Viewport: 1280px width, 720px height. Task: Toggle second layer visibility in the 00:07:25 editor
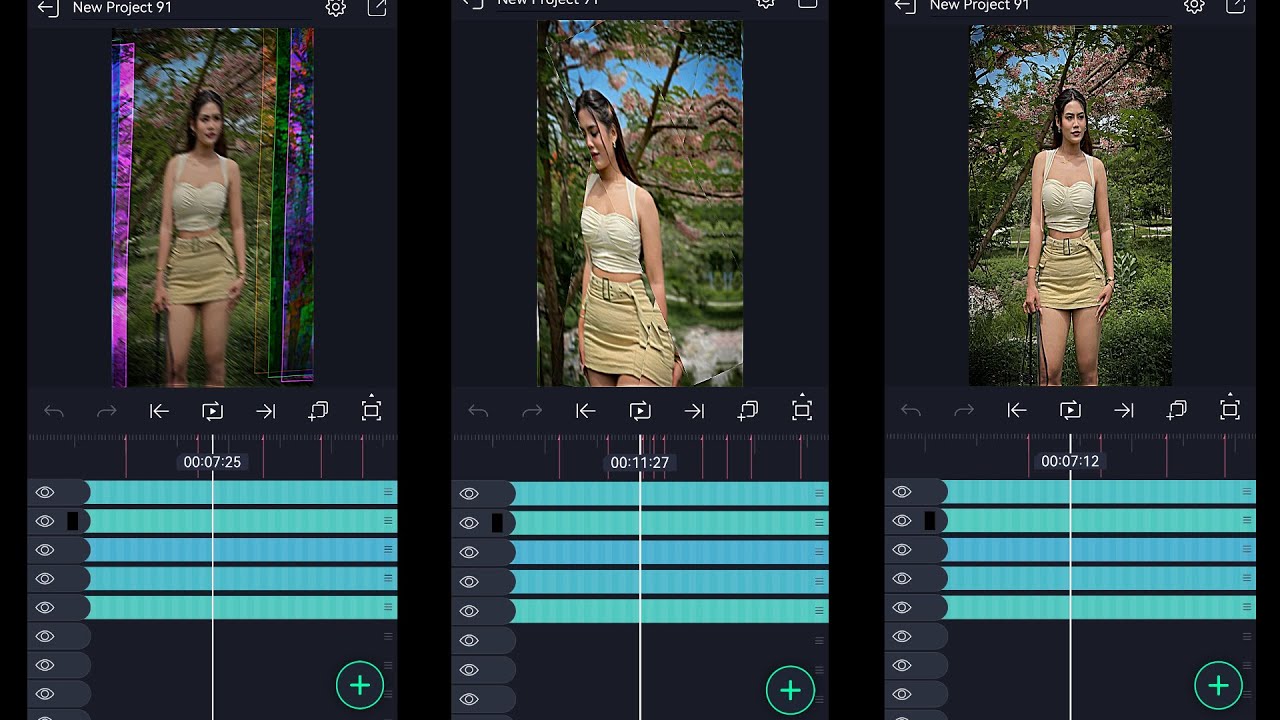pyautogui.click(x=44, y=521)
